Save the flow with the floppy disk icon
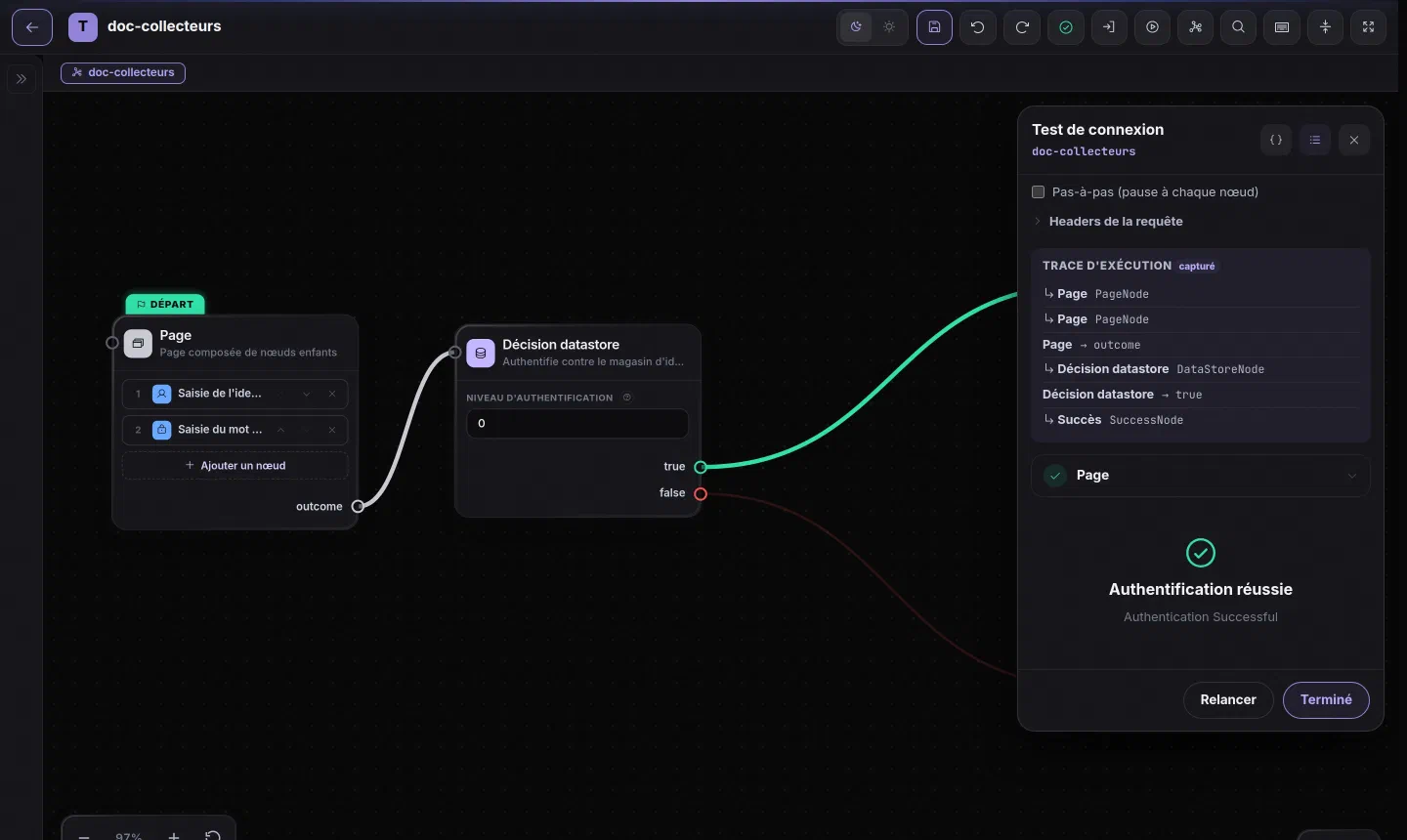Image resolution: width=1407 pixels, height=840 pixels. point(934,27)
